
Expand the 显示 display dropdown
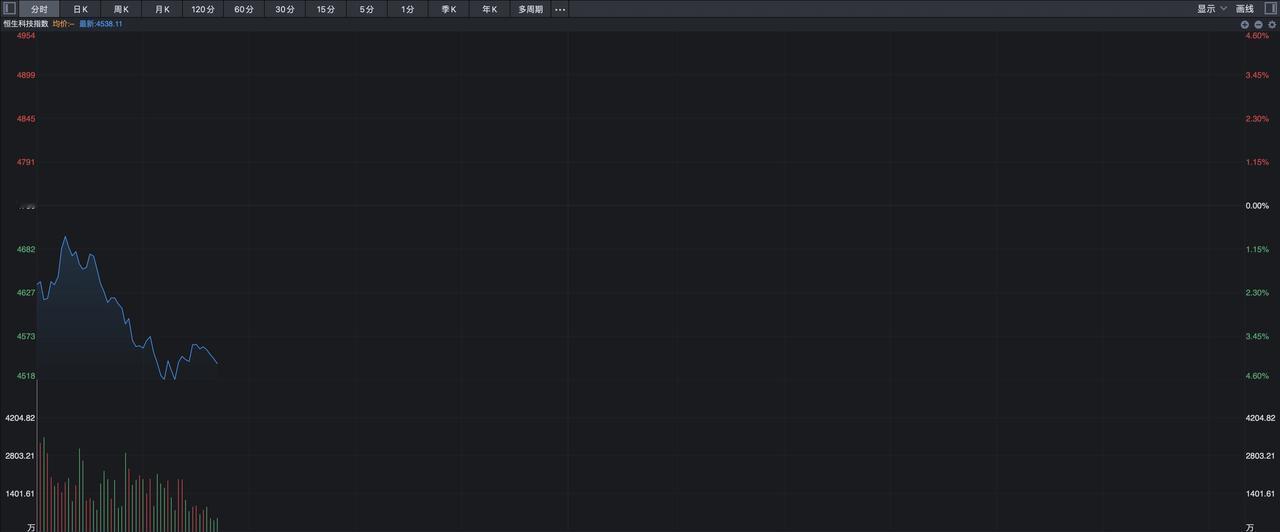click(x=1212, y=9)
